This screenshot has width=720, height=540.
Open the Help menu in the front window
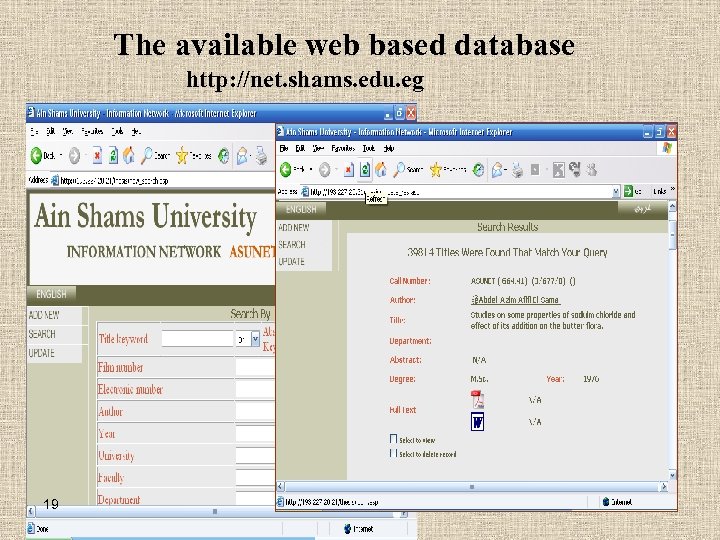[389, 148]
